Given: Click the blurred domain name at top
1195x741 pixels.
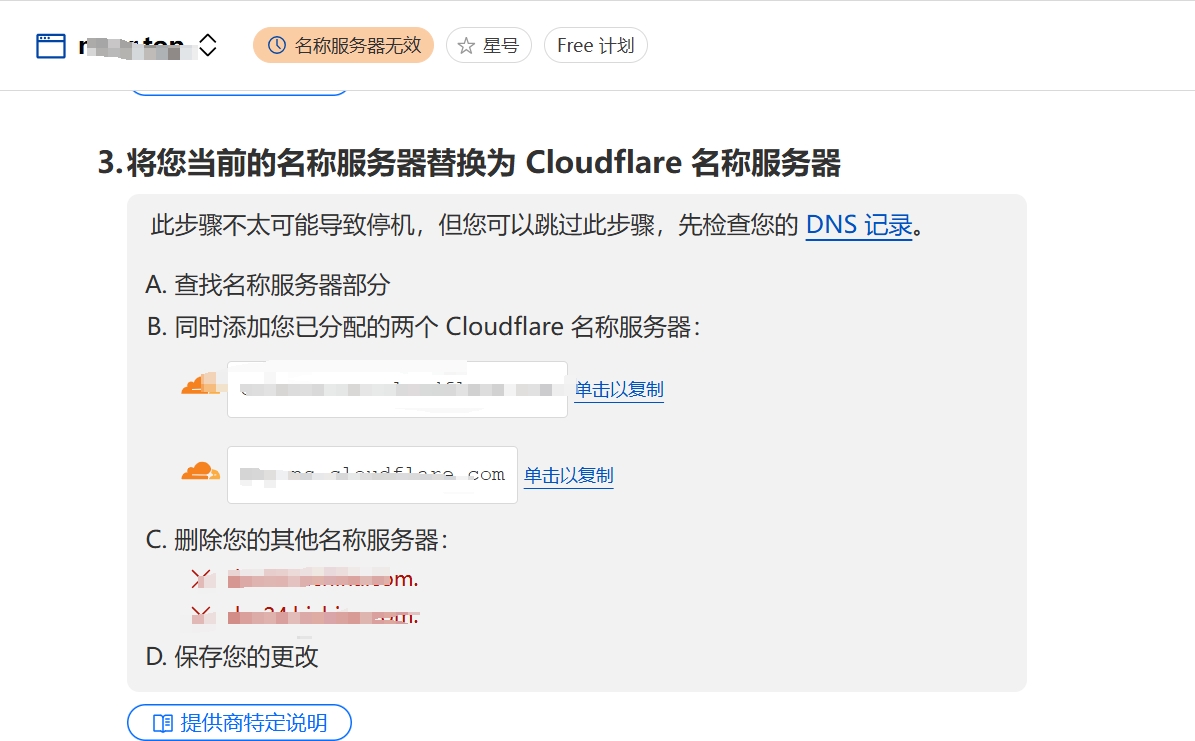Looking at the screenshot, I should click(131, 47).
